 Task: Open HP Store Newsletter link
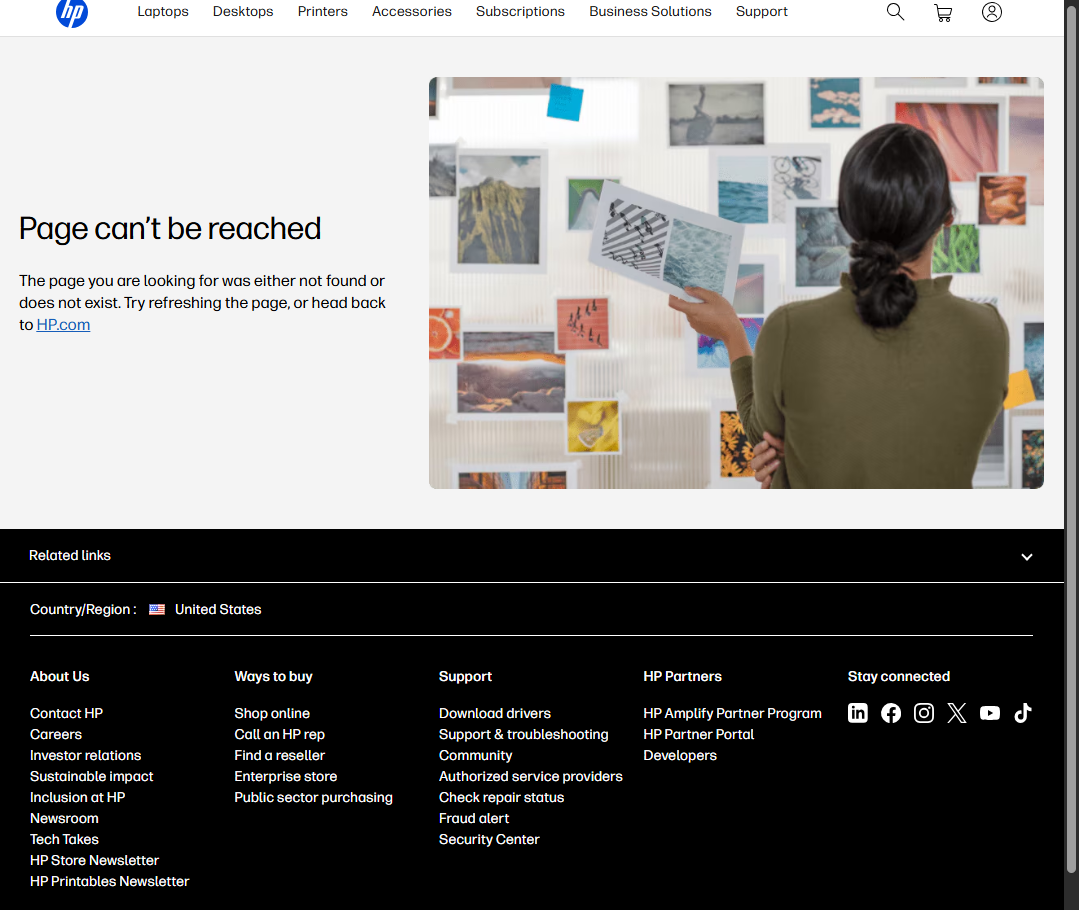(x=94, y=860)
